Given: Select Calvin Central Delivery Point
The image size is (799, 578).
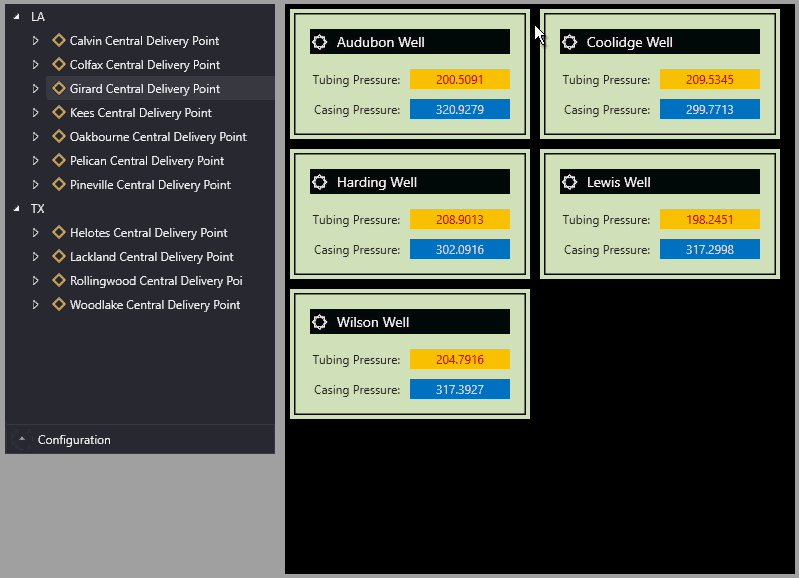Looking at the screenshot, I should 144,41.
